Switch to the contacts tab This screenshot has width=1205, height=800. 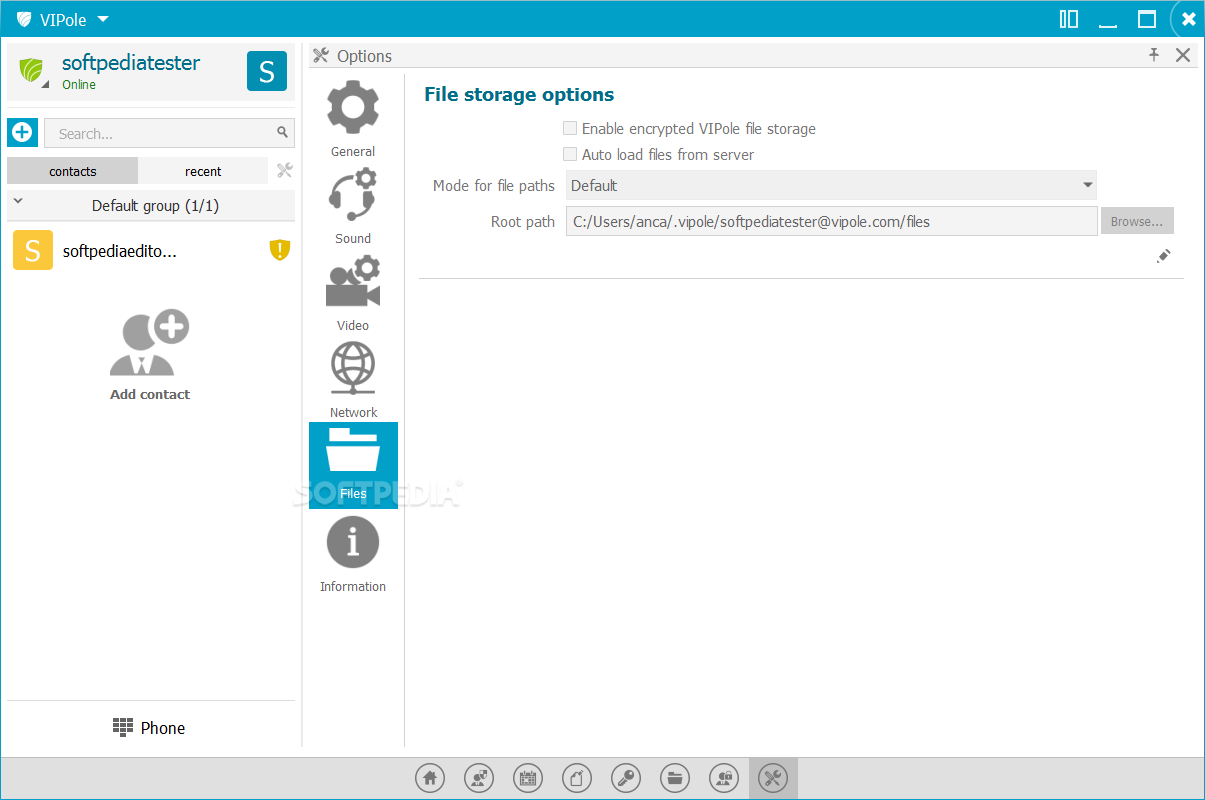[73, 171]
